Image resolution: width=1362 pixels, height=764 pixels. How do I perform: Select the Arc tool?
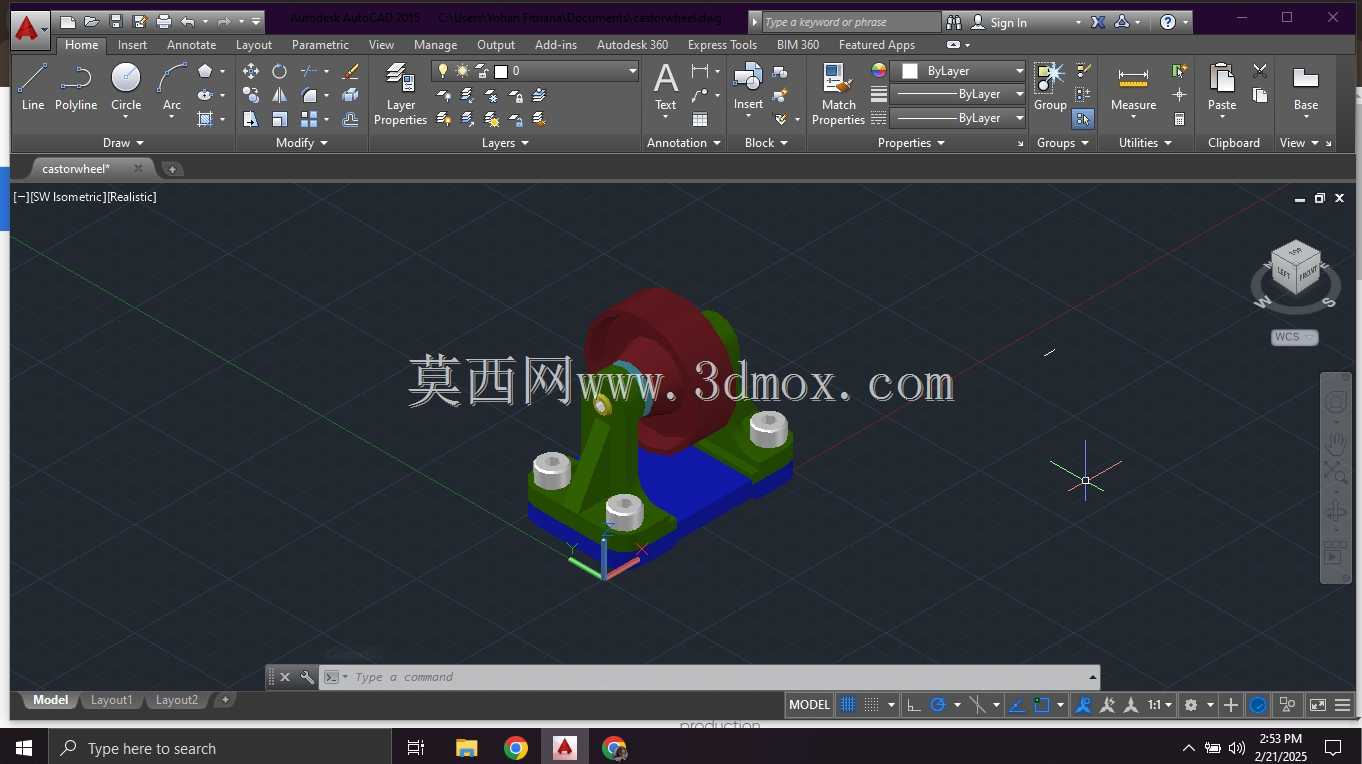coord(172,87)
